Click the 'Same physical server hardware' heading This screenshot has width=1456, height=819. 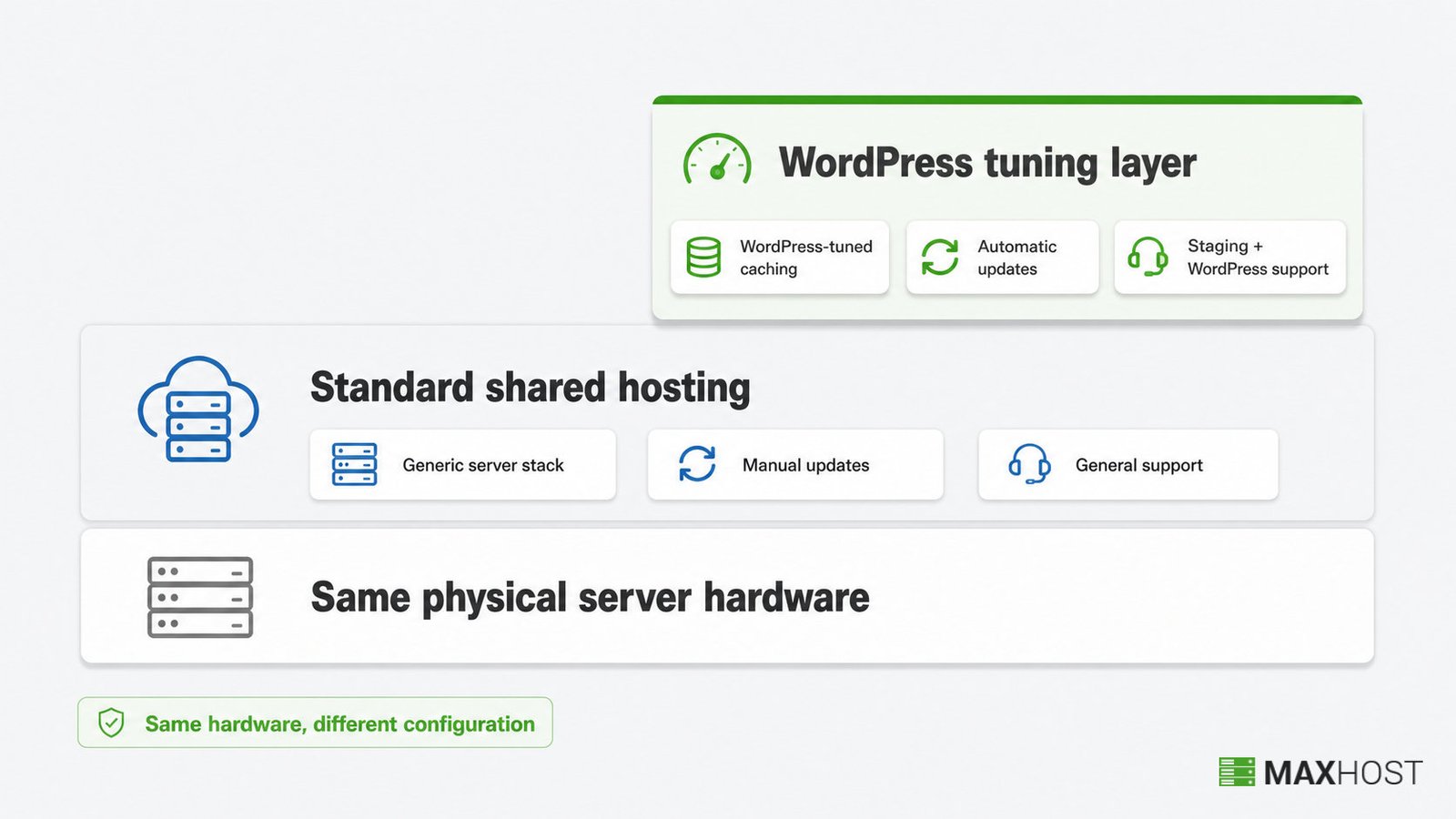[x=591, y=598]
